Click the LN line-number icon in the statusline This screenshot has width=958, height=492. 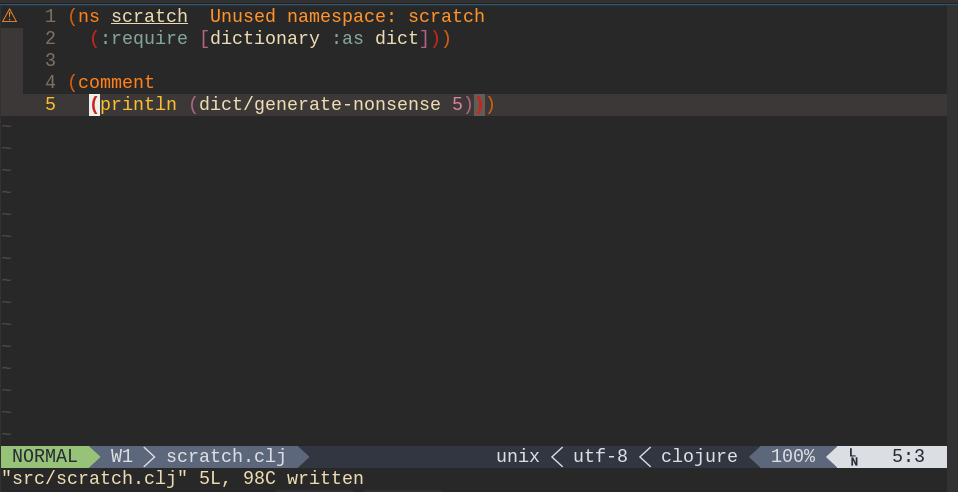click(853, 457)
